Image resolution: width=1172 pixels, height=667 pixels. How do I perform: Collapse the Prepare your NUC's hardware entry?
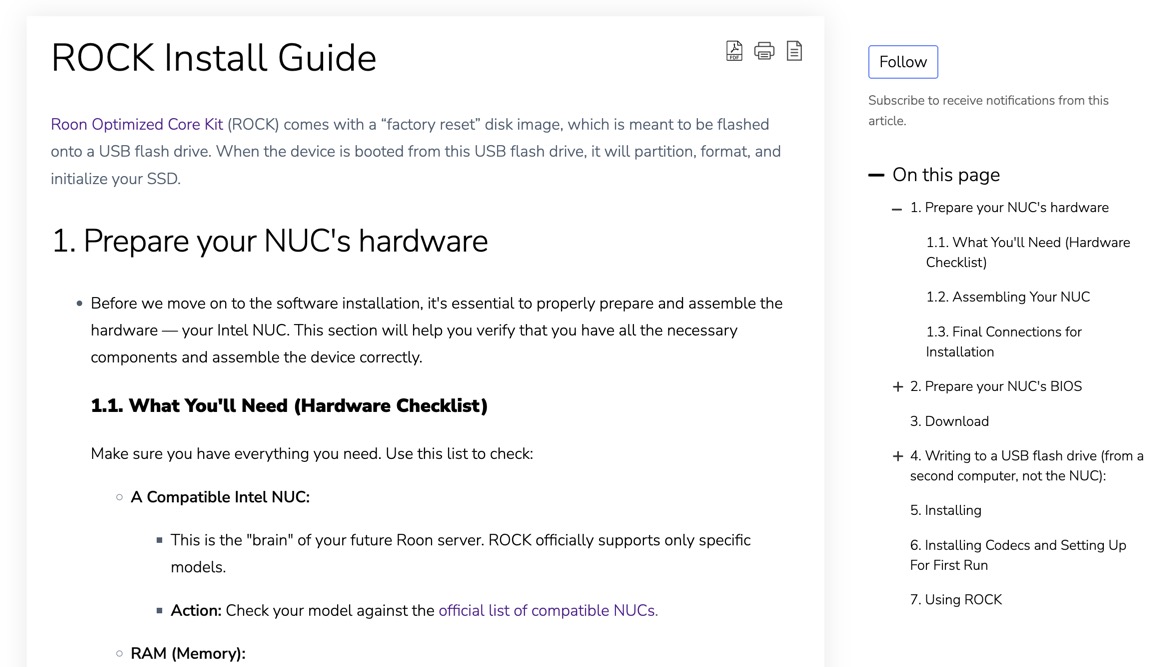coord(897,209)
